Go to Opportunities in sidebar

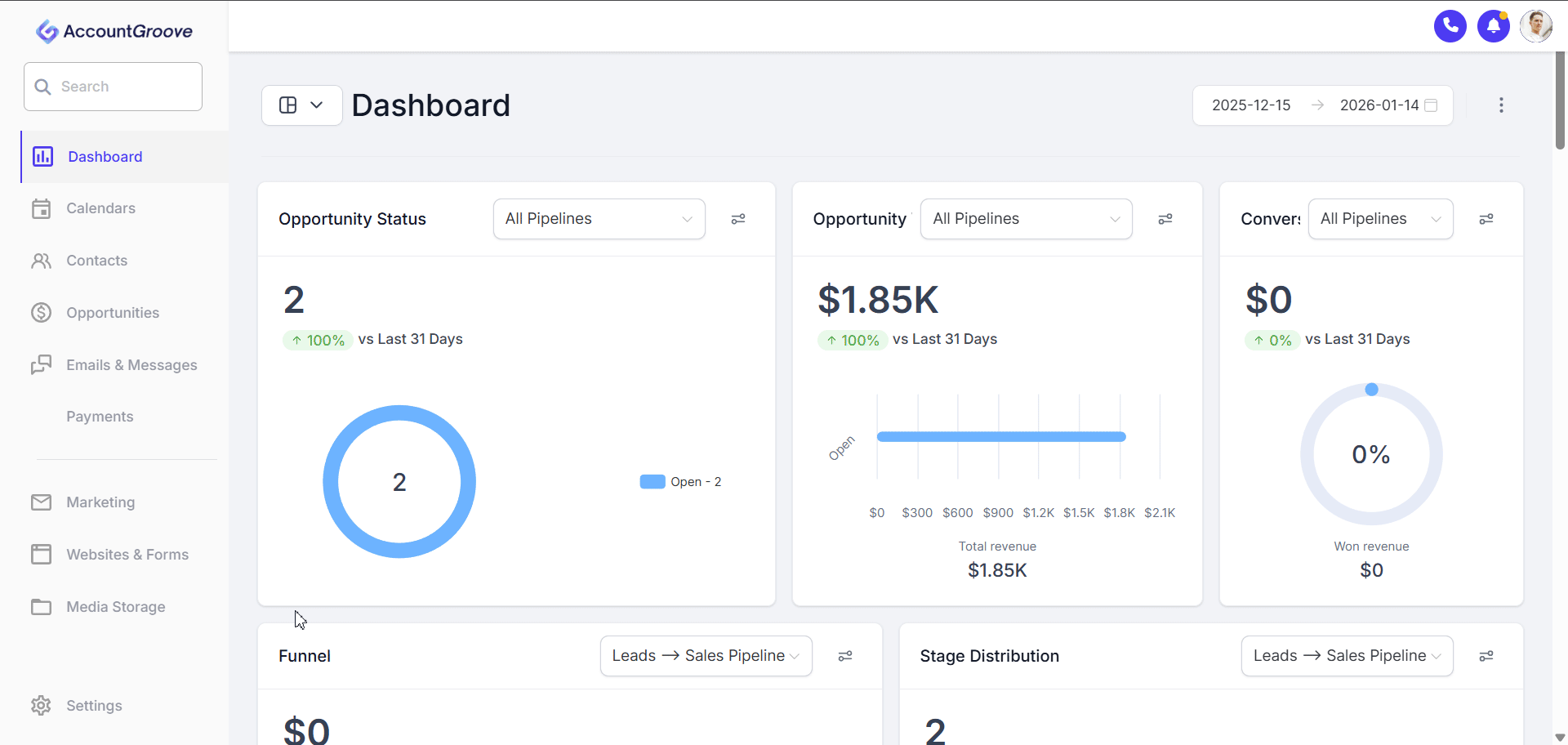point(113,313)
